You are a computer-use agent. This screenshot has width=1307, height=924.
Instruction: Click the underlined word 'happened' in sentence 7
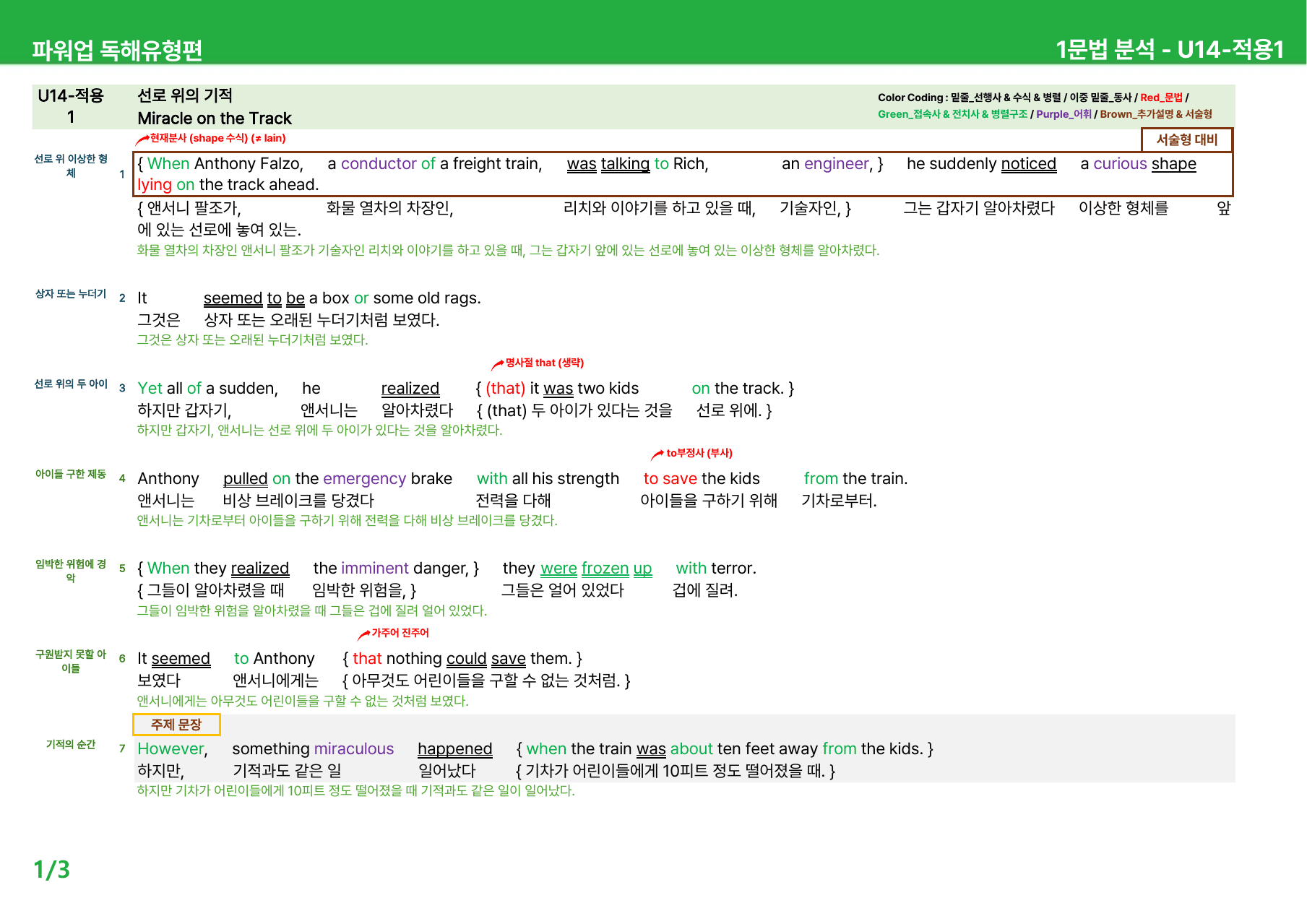click(455, 749)
